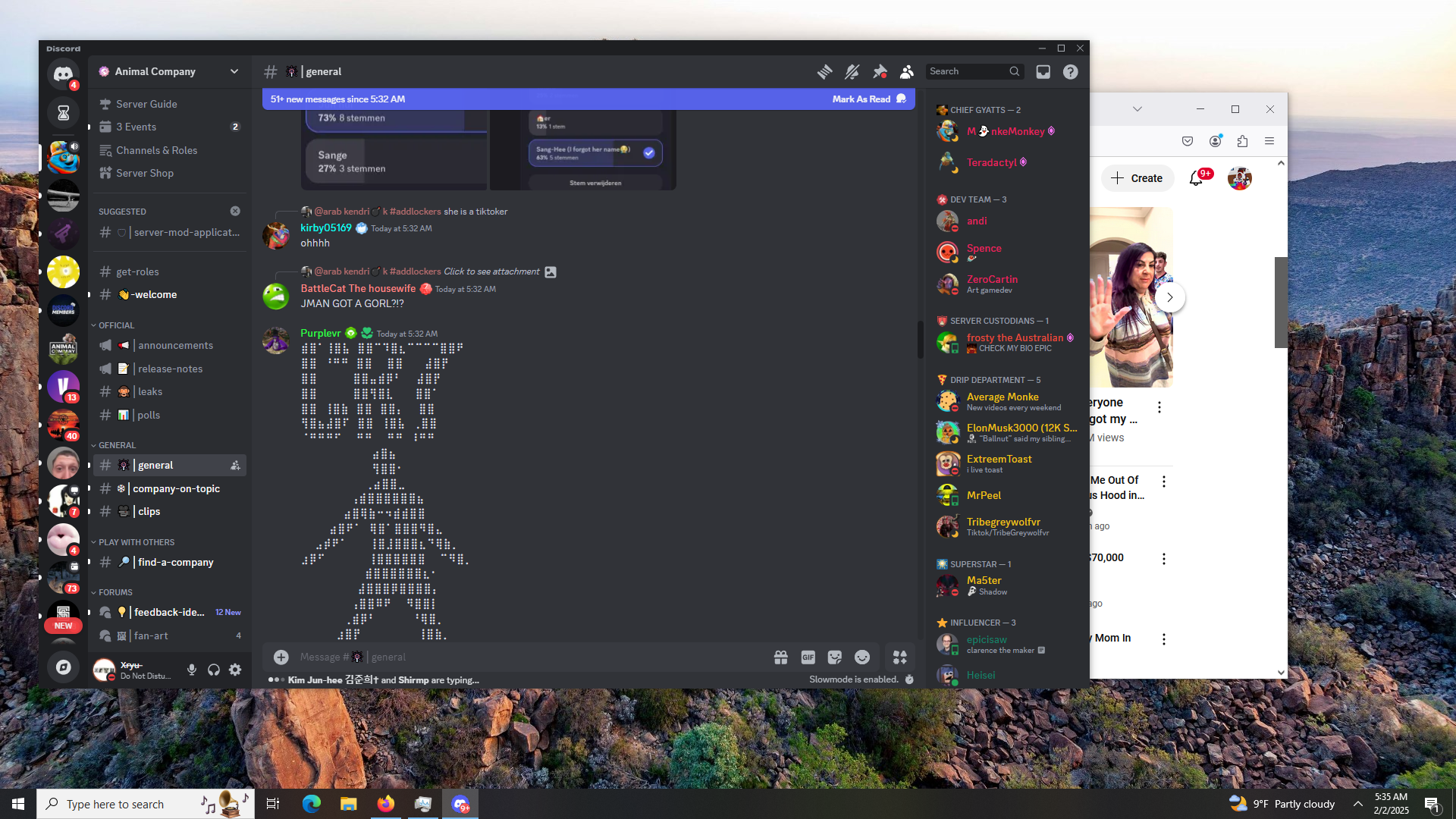Open pinned messages icon
Viewport: 1456px width, 819px height.
pos(880,72)
